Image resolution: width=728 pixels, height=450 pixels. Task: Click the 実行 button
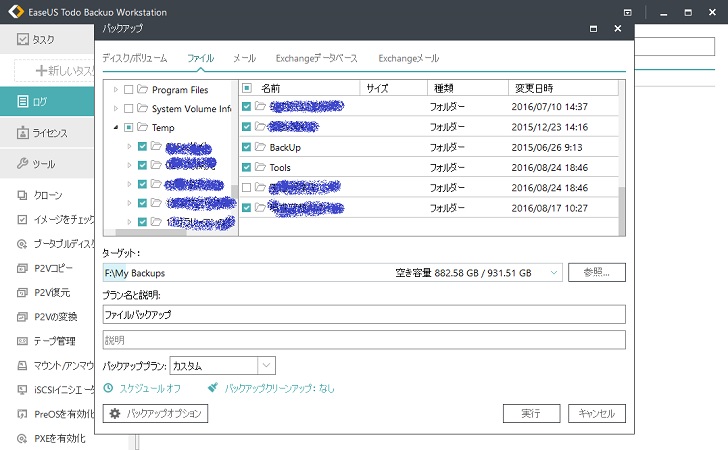point(532,413)
